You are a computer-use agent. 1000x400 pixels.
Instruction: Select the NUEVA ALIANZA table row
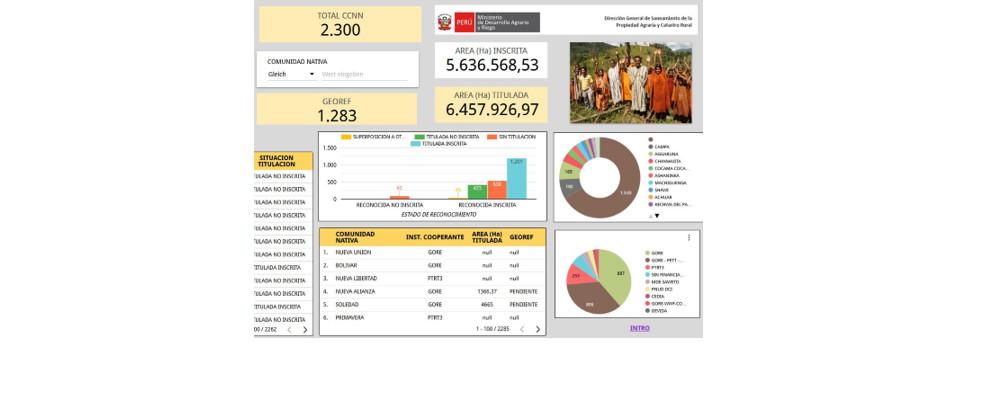coord(432,292)
